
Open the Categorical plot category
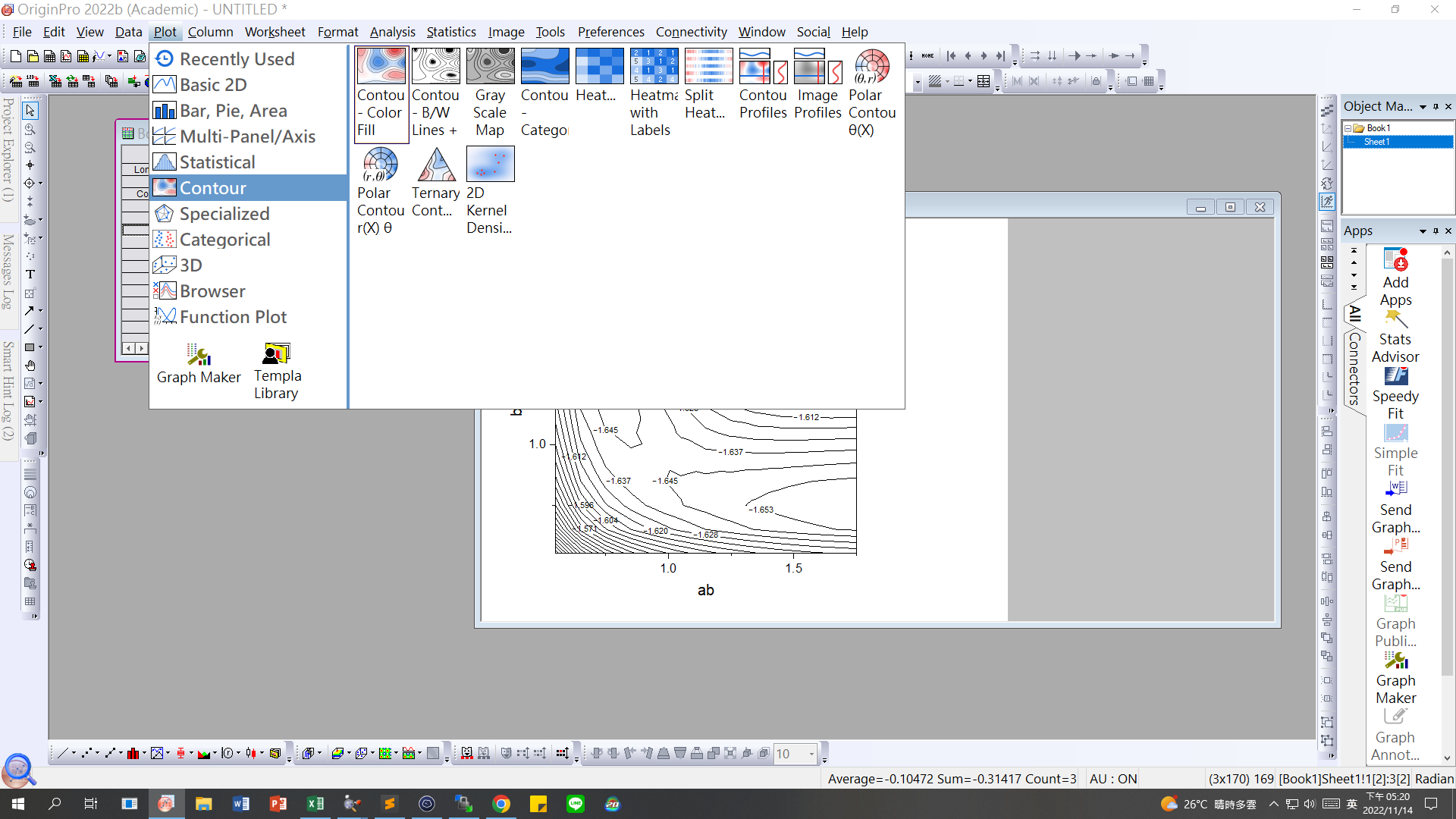point(249,240)
